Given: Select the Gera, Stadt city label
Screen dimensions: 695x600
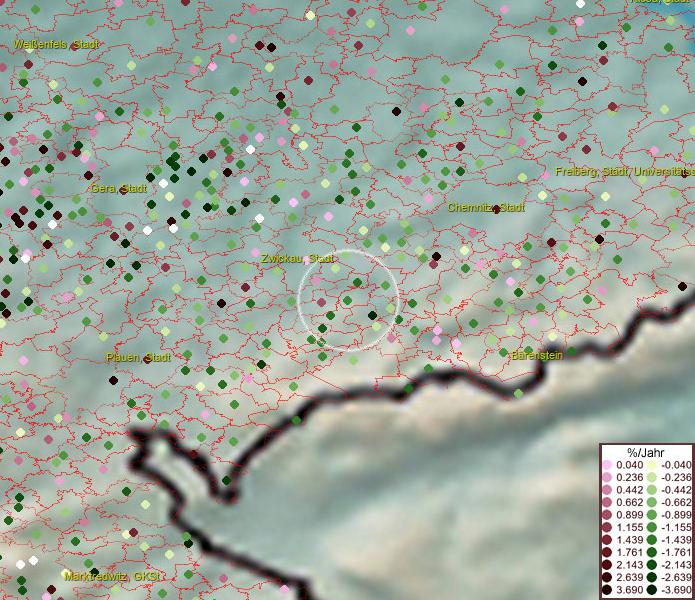Looking at the screenshot, I should (x=118, y=188).
